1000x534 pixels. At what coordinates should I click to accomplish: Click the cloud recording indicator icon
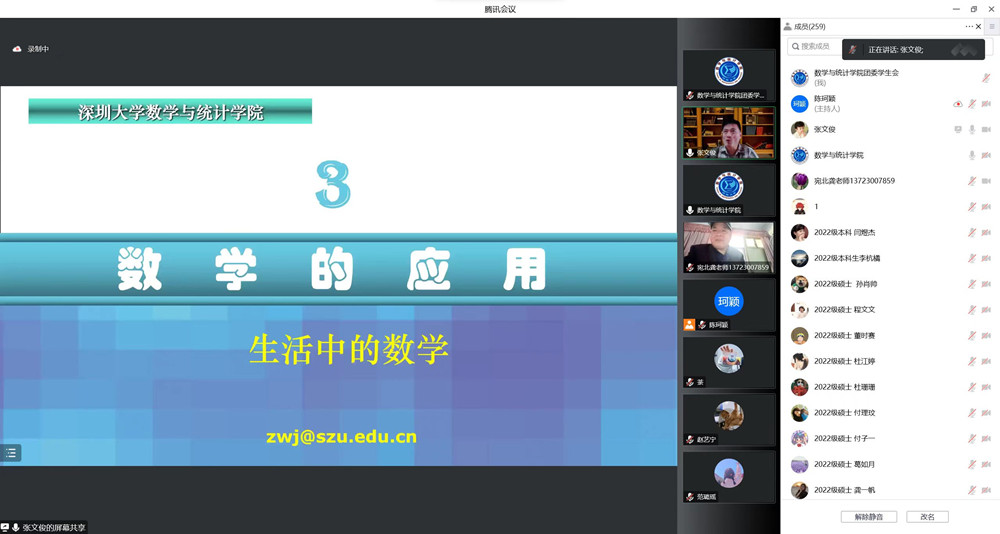click(17, 48)
